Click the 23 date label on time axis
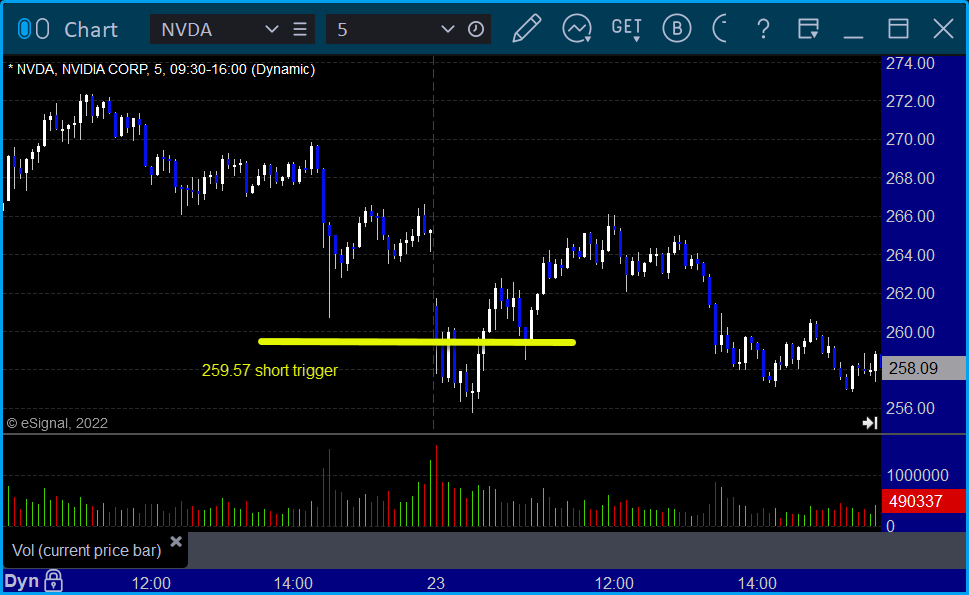Viewport: 969px width, 595px height. (436, 583)
